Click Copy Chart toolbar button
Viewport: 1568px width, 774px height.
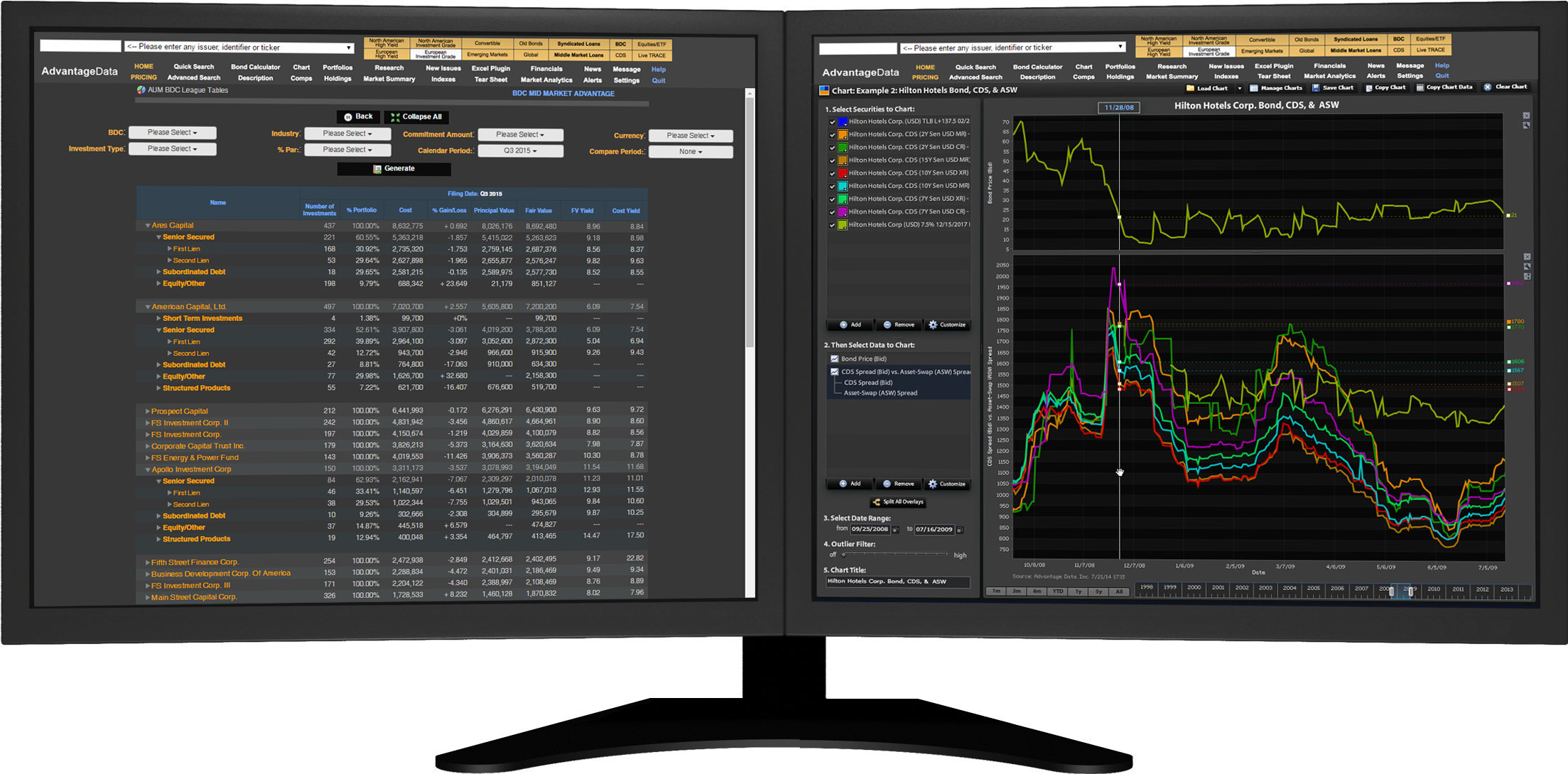point(1385,88)
